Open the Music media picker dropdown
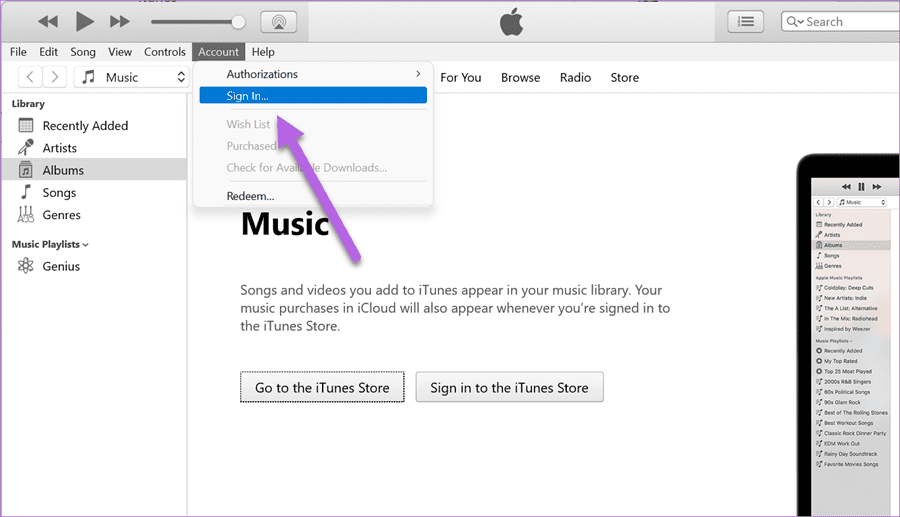Screen dimensions: 900x517 point(131,77)
